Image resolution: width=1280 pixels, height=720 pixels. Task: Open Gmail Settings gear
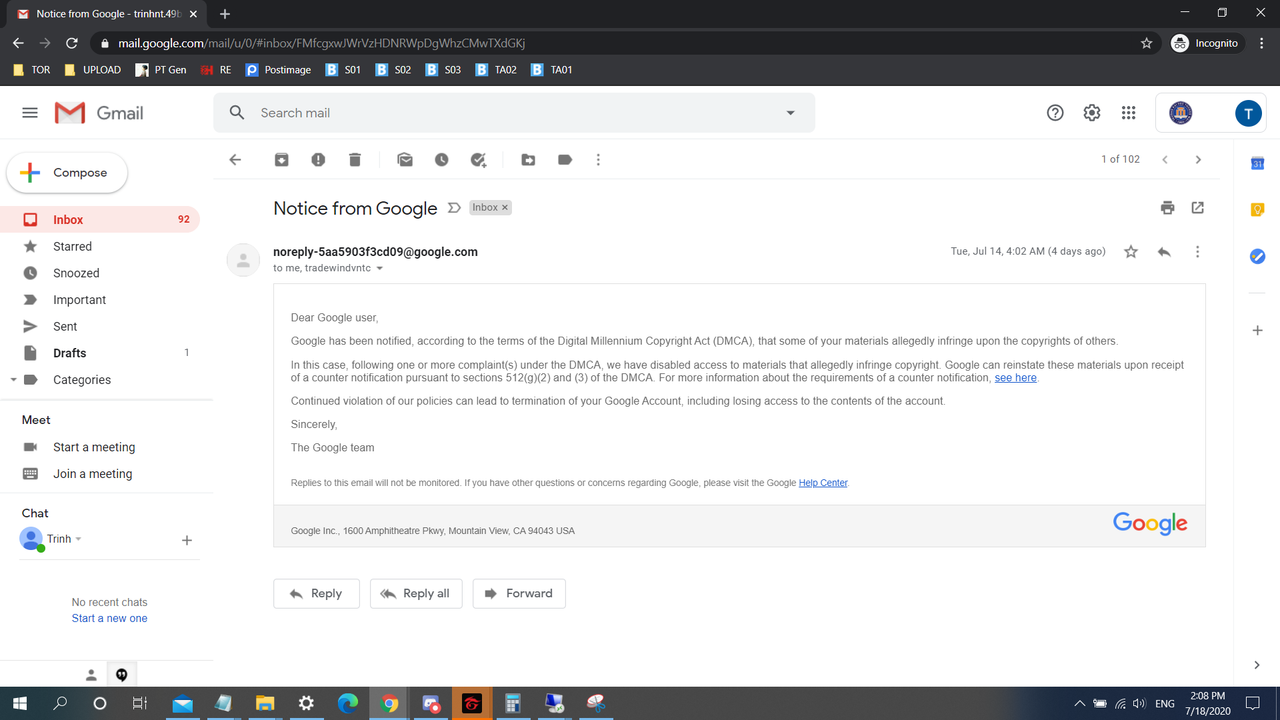[x=1092, y=113]
